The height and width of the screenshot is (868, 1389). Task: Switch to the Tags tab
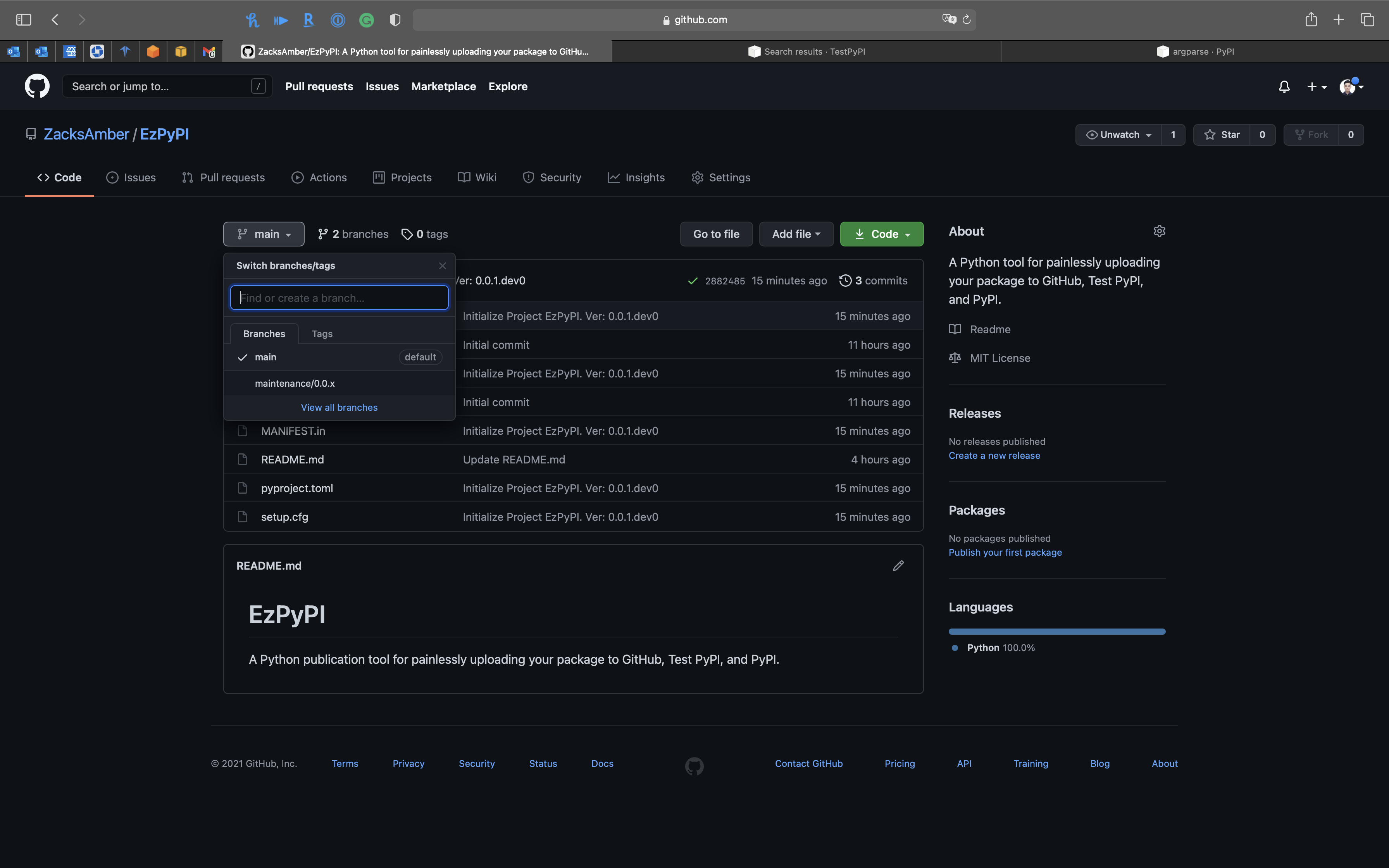(322, 334)
